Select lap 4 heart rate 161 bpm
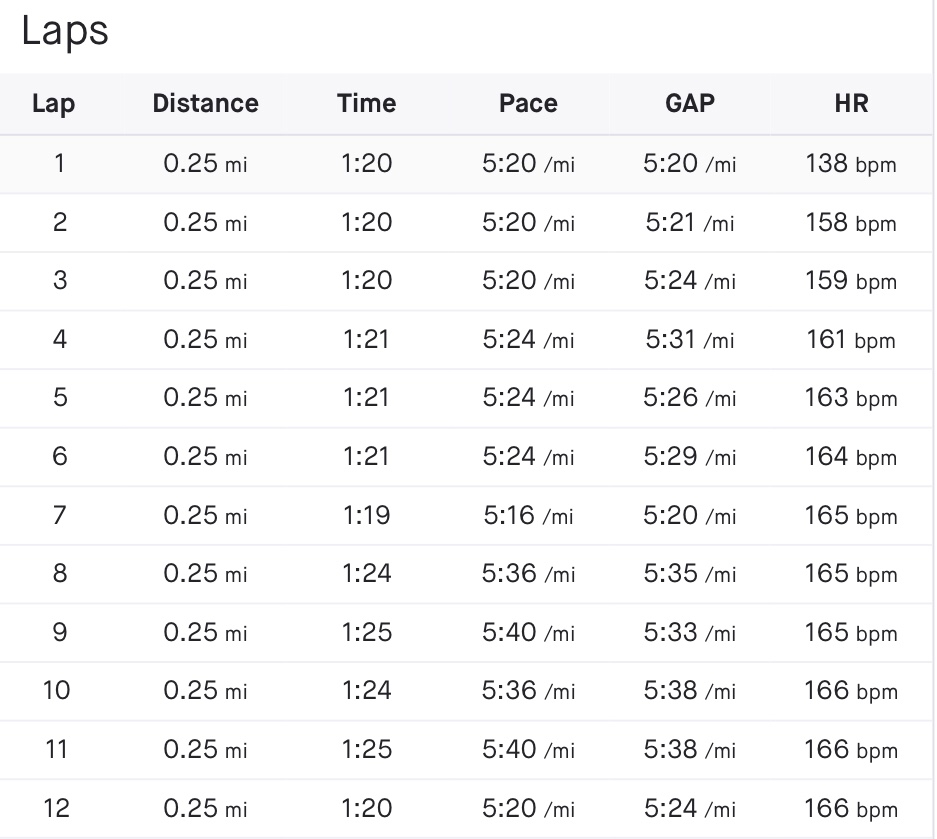937x839 pixels. [x=851, y=340]
